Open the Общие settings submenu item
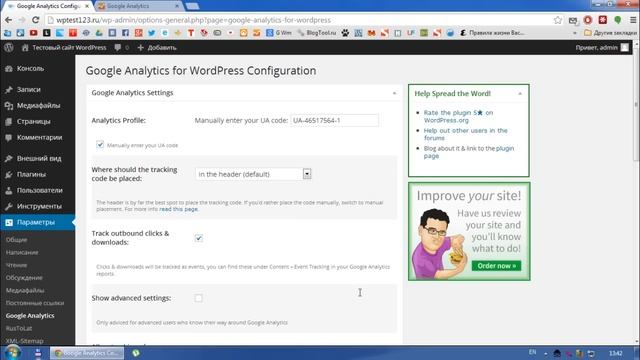Image resolution: width=640 pixels, height=360 pixels. [16, 240]
